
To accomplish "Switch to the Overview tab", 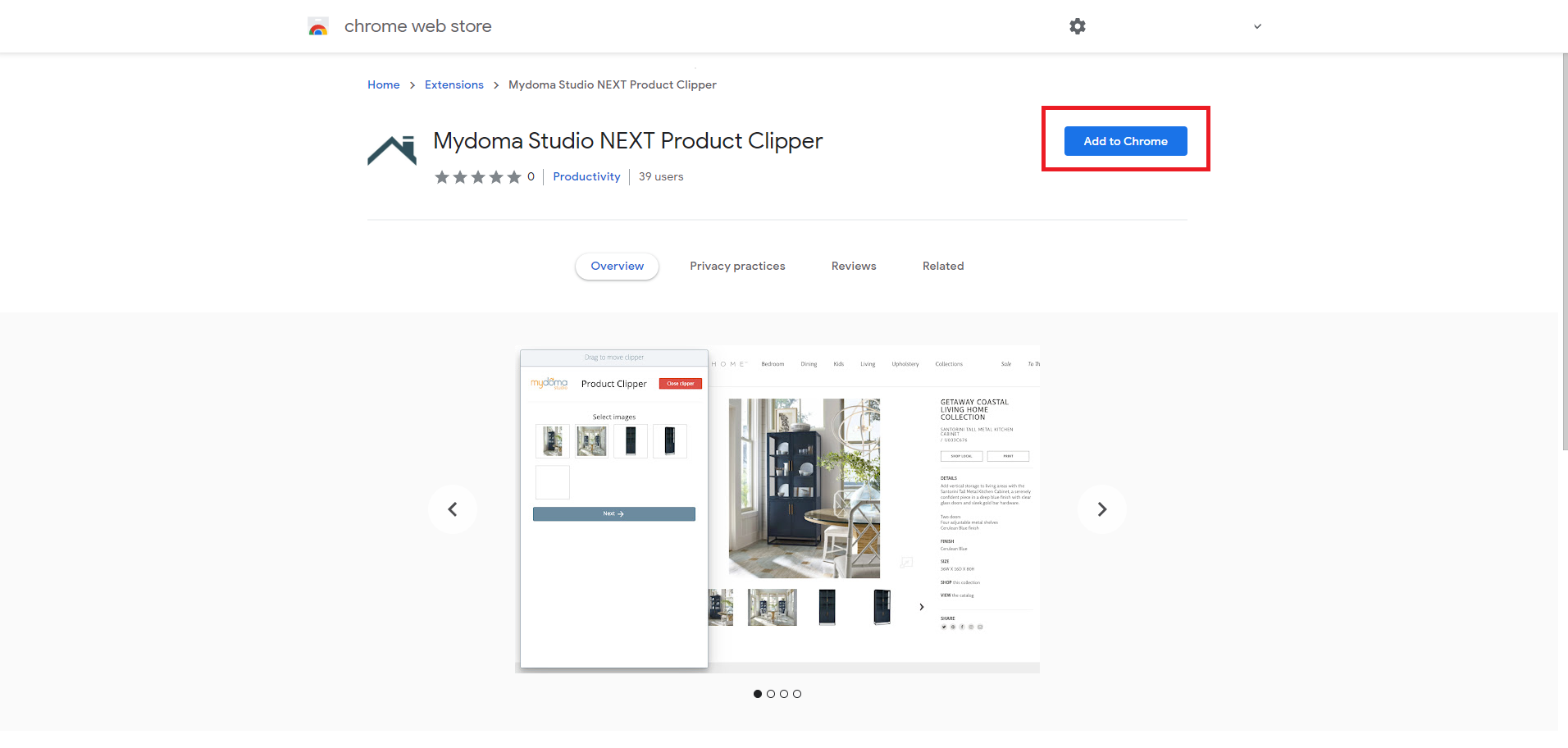I will 618,267.
